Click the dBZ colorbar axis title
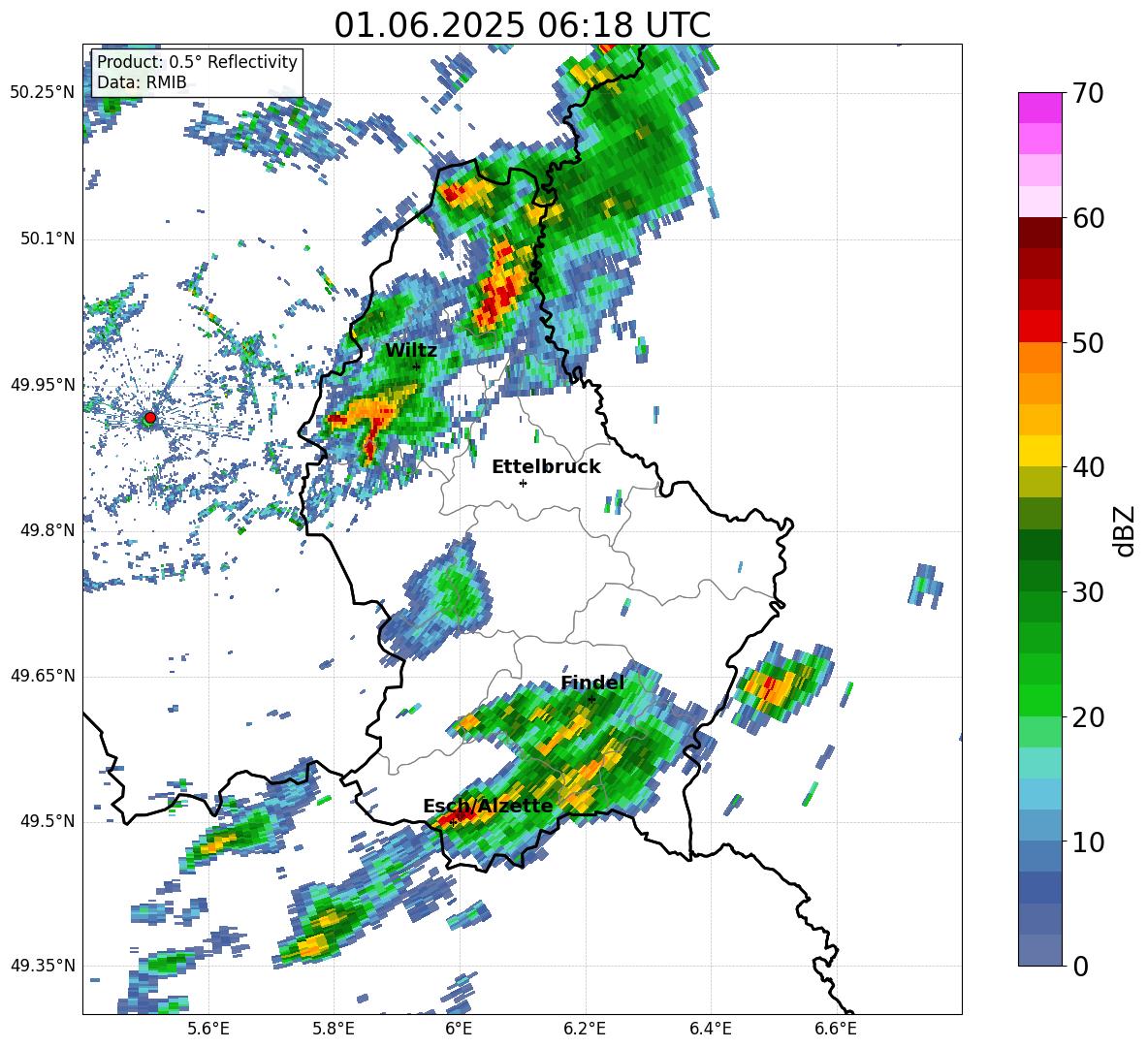 click(x=1126, y=530)
